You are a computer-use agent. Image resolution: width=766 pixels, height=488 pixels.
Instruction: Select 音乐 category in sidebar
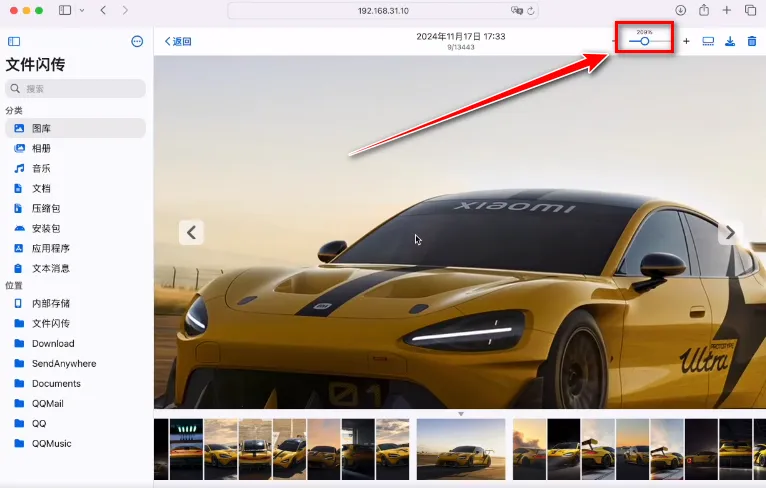(41, 168)
